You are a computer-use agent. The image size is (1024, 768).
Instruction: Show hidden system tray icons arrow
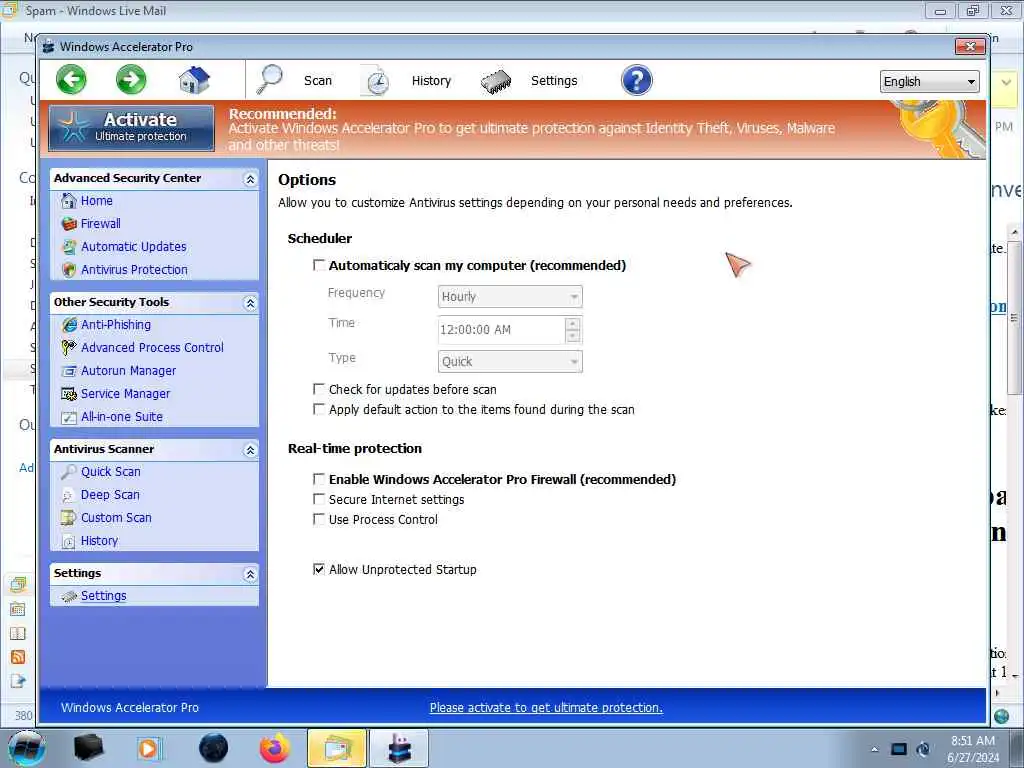coord(874,749)
